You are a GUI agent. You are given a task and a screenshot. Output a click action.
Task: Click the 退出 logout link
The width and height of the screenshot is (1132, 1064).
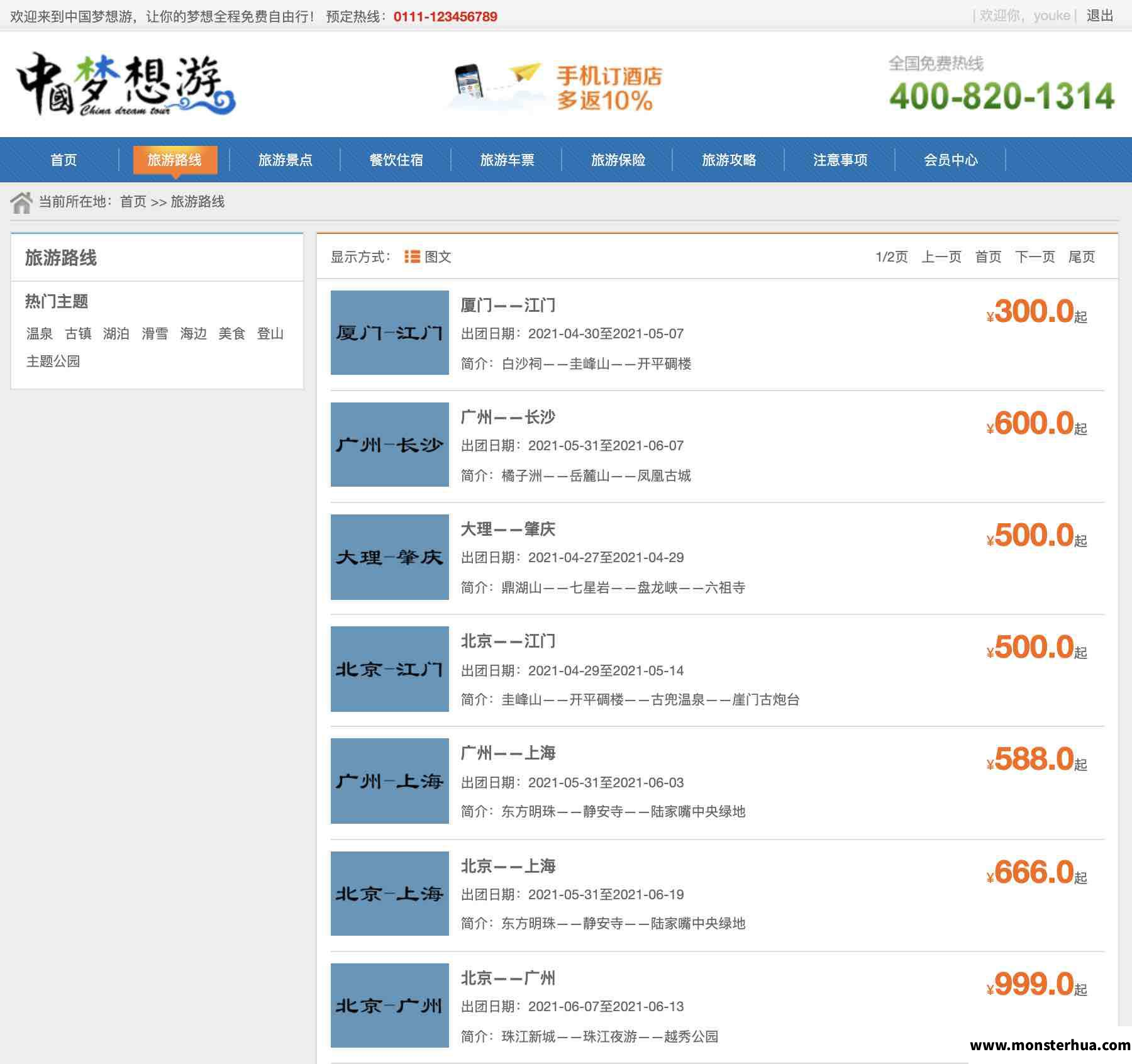pyautogui.click(x=1100, y=16)
